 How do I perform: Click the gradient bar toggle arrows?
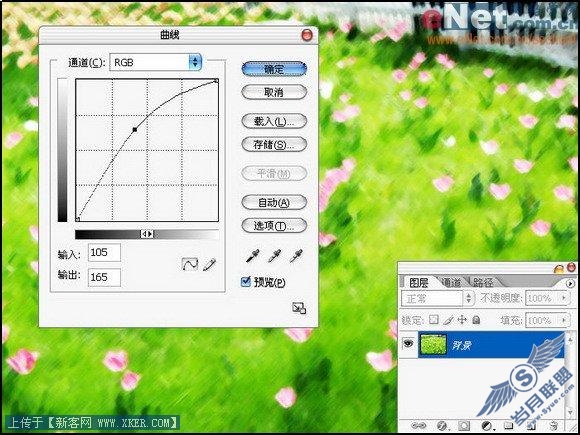[x=147, y=234]
